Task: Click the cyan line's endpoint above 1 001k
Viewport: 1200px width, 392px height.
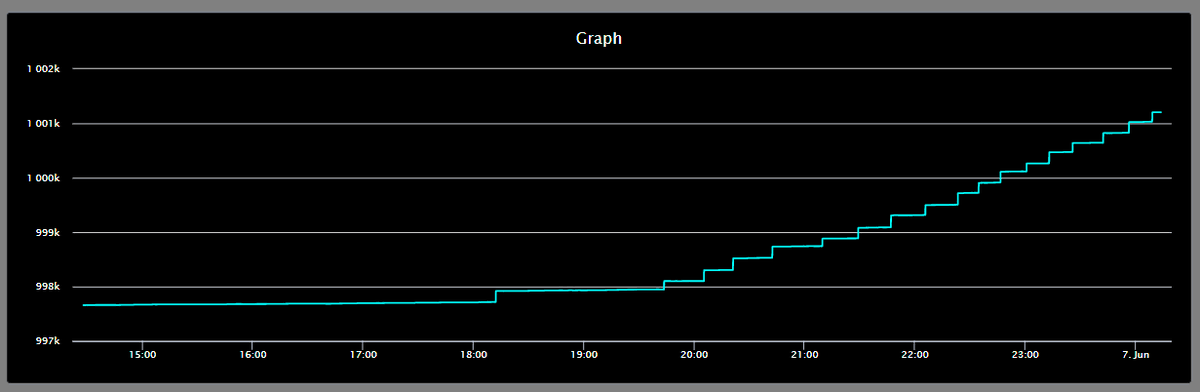Action: [x=1161, y=112]
